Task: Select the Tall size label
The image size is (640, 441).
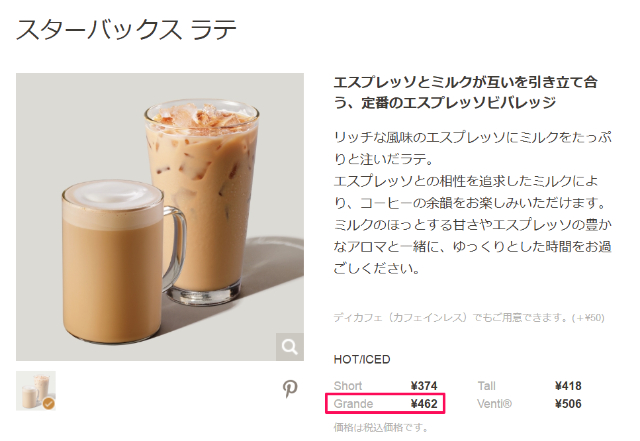Action: (x=487, y=386)
